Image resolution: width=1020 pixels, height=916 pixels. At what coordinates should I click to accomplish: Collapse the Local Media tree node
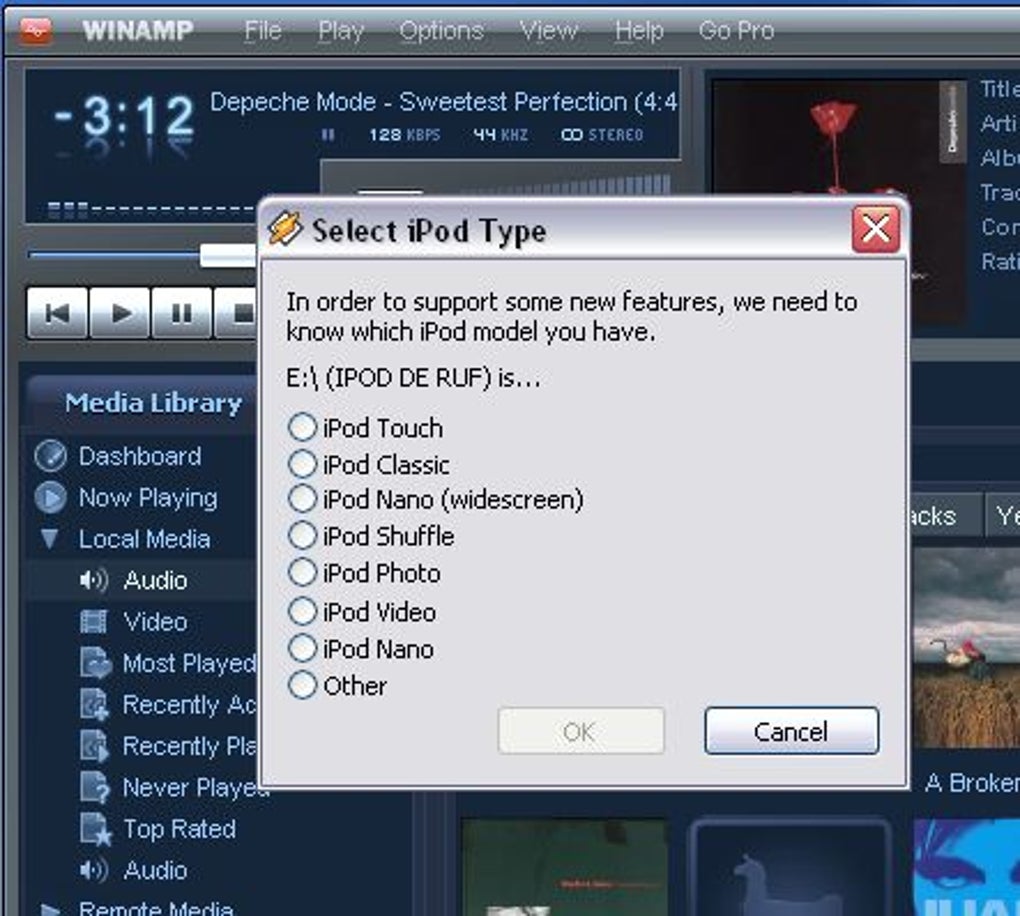click(x=49, y=539)
